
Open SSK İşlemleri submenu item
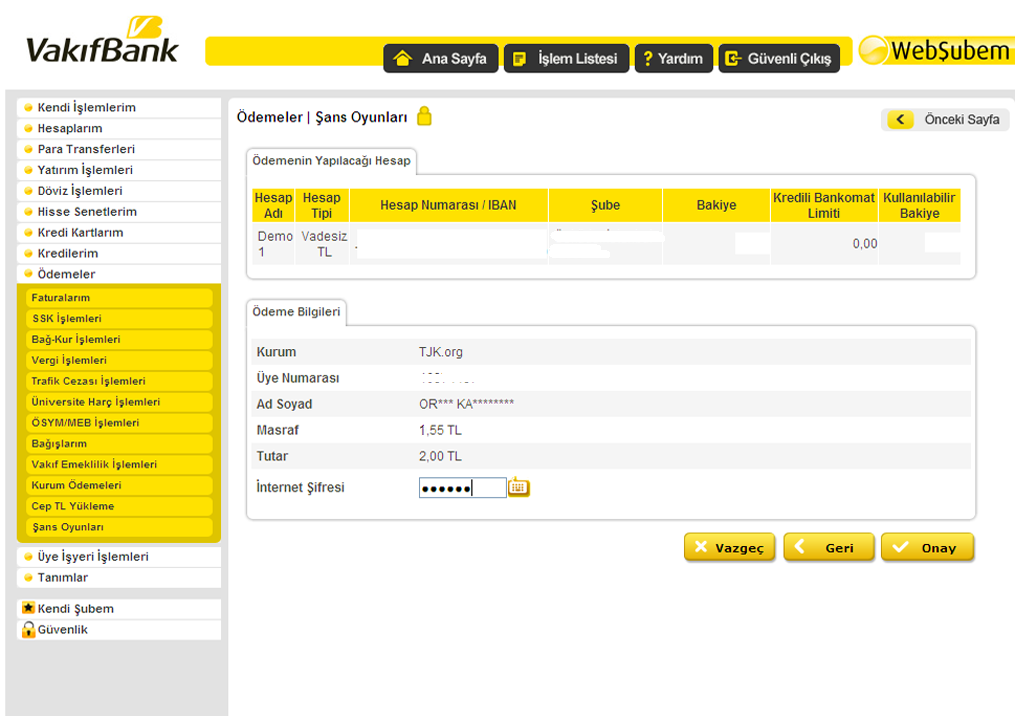point(119,319)
